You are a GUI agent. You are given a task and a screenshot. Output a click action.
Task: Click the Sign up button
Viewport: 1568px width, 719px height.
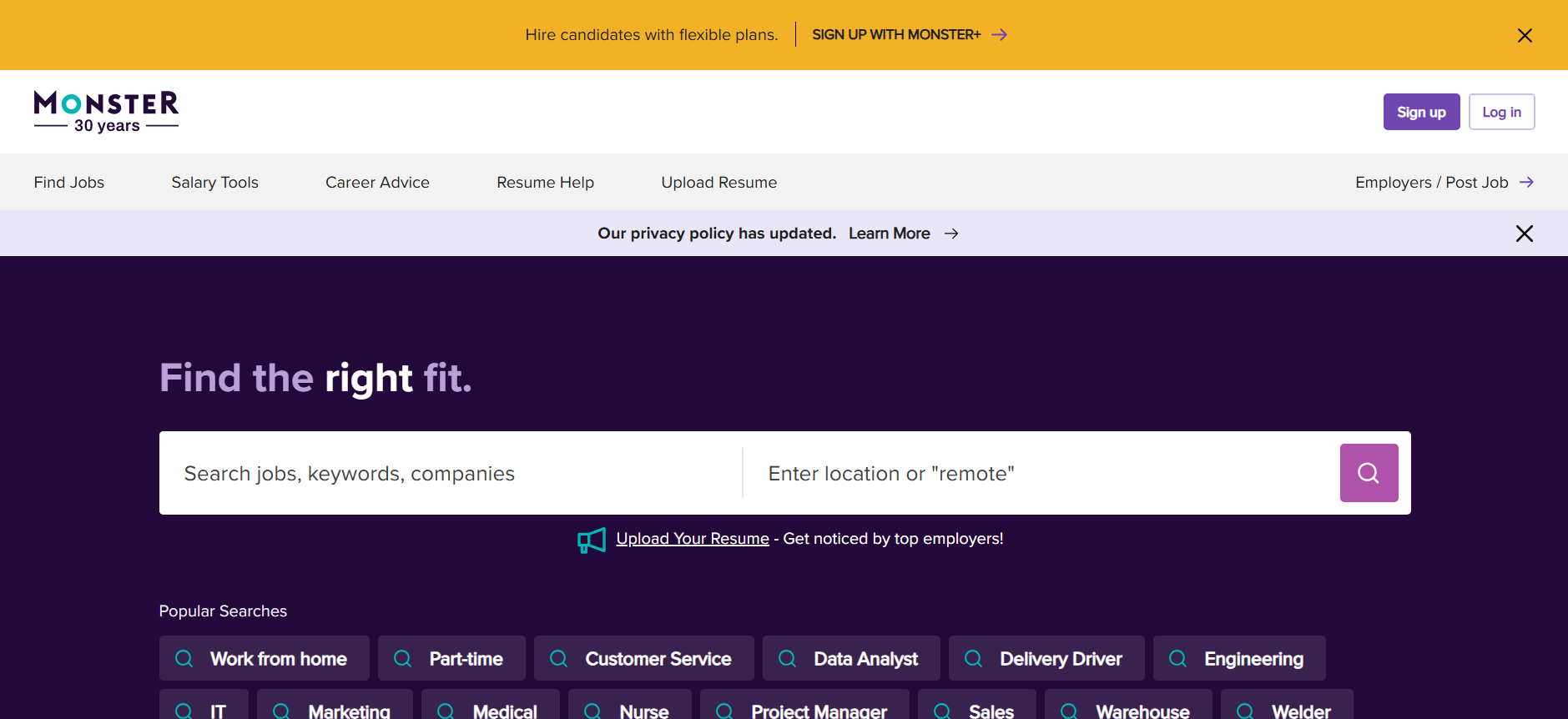1422,112
